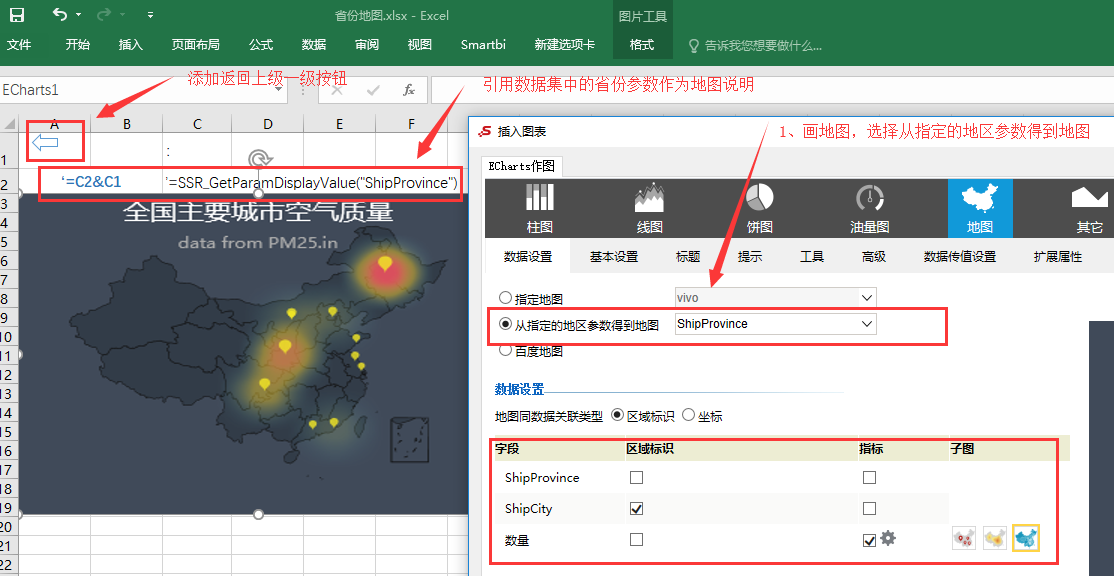
Task: Click cell A2 containing '=C2&C1
Action: (x=91, y=182)
